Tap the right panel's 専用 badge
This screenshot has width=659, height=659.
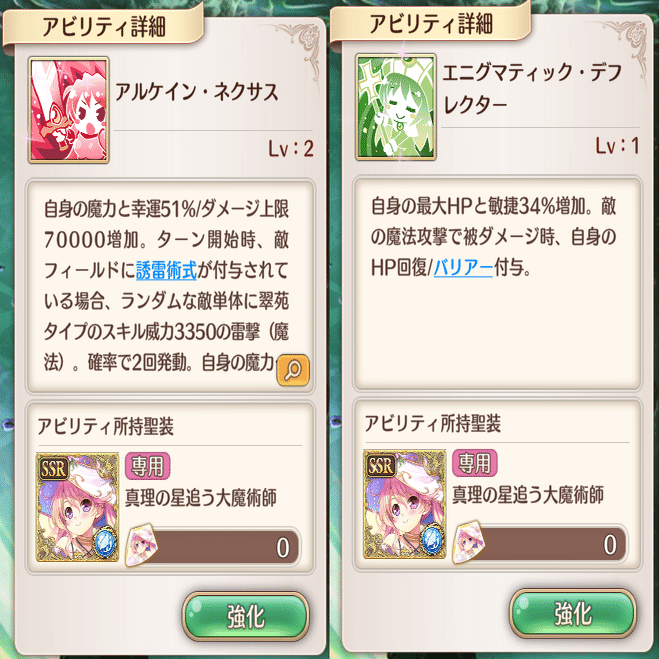474,463
